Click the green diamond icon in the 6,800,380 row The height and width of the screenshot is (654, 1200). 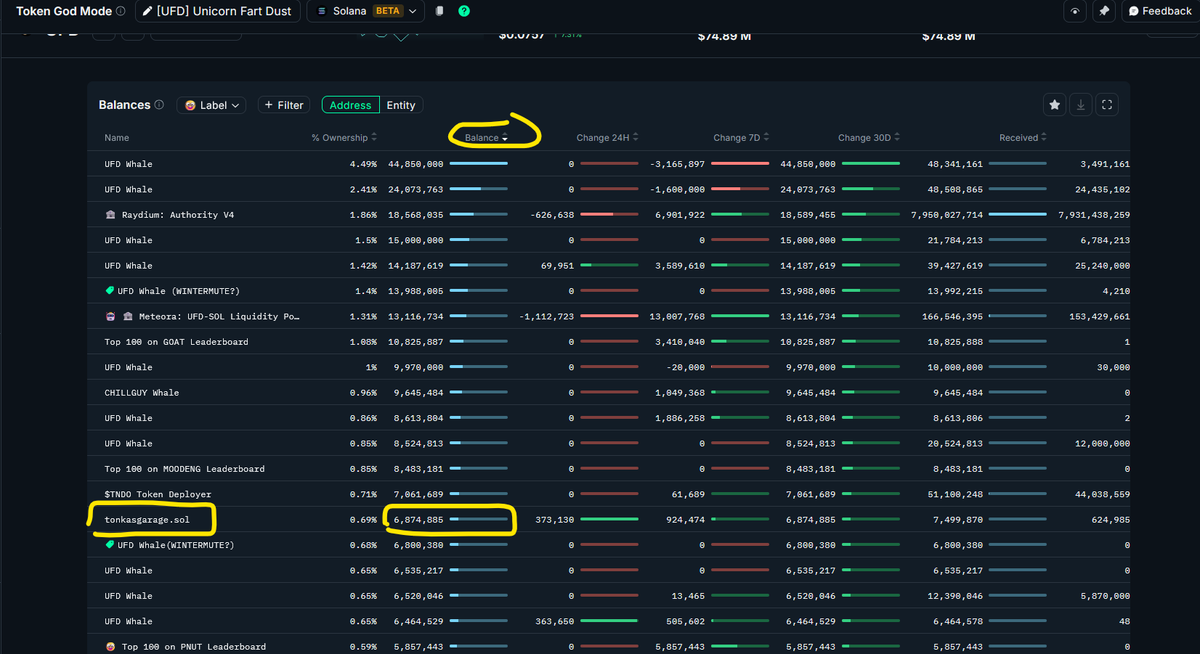(x=110, y=545)
